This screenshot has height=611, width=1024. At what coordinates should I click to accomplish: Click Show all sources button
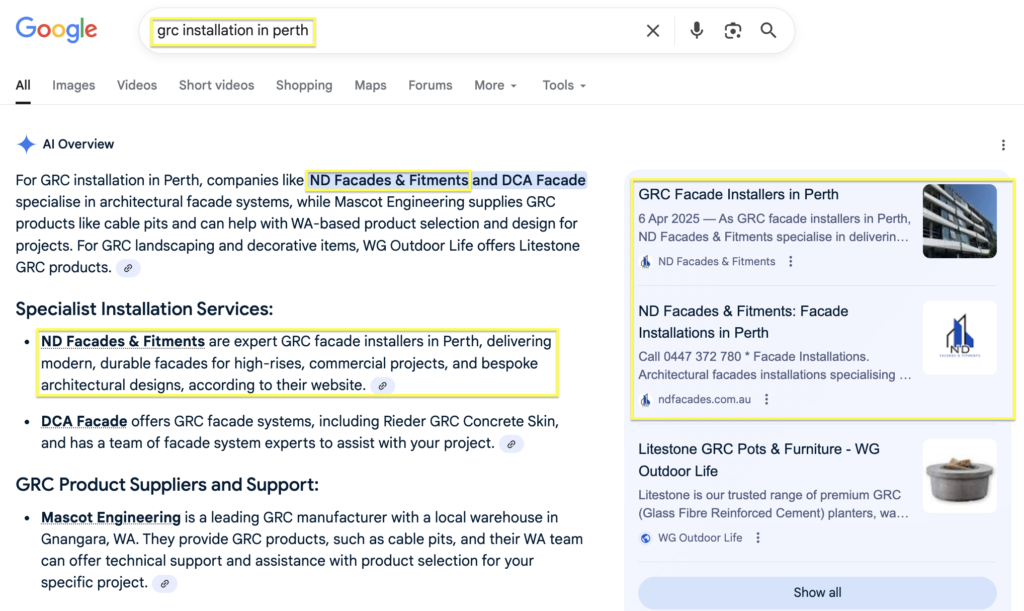point(817,592)
